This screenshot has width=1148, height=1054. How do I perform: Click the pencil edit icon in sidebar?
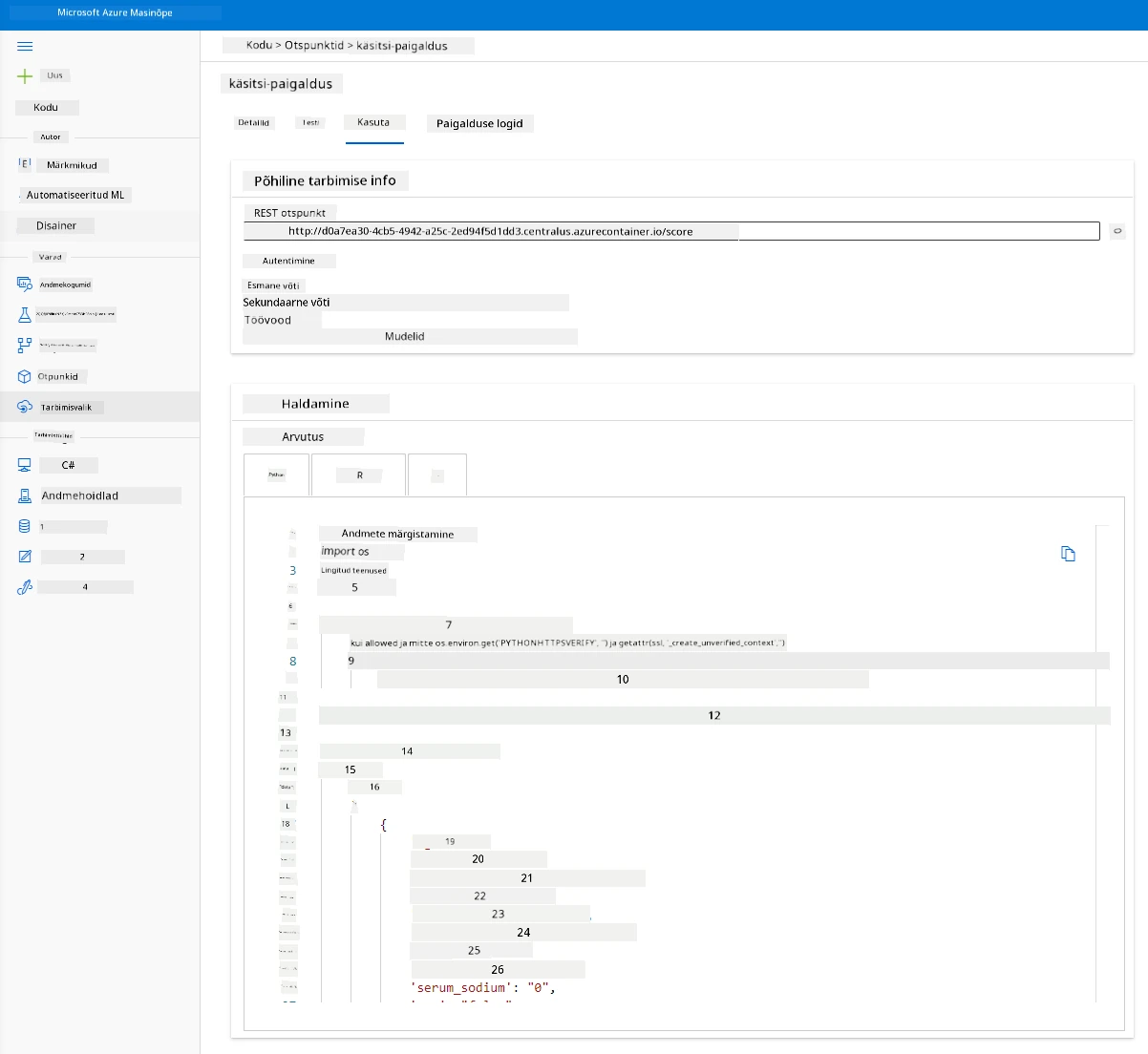(25, 557)
